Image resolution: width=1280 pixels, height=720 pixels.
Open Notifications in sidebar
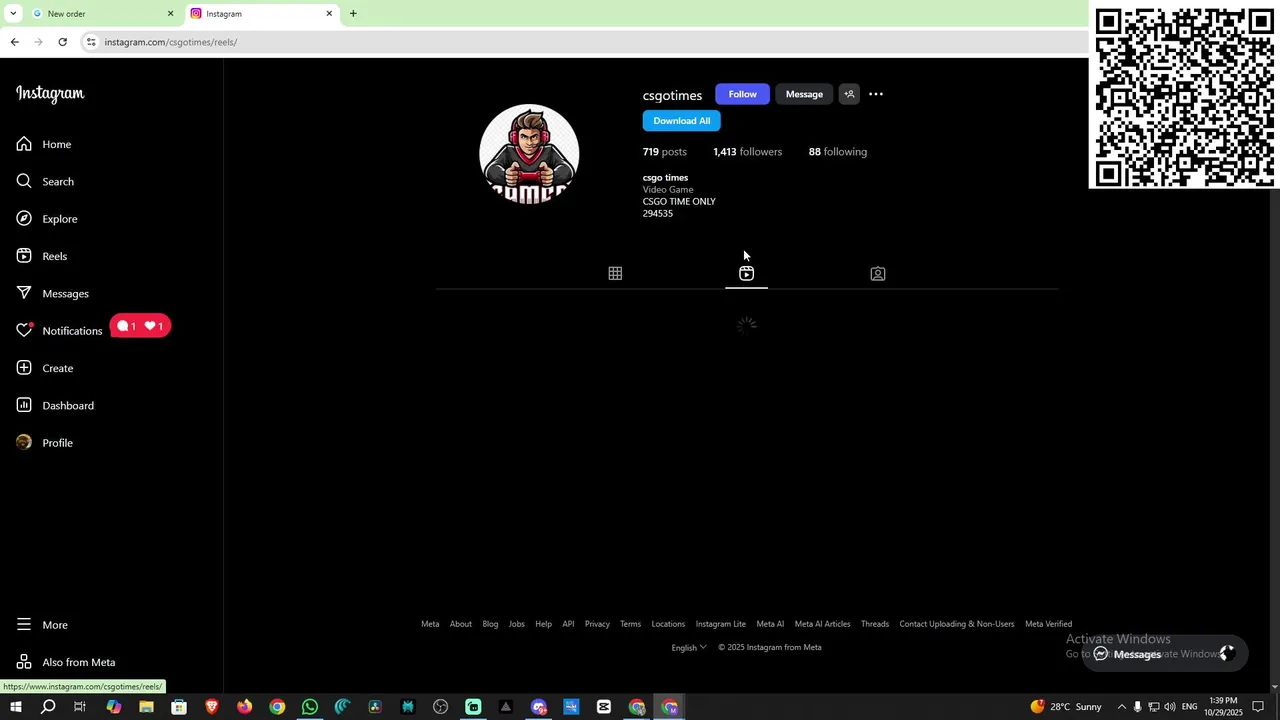[x=60, y=330]
